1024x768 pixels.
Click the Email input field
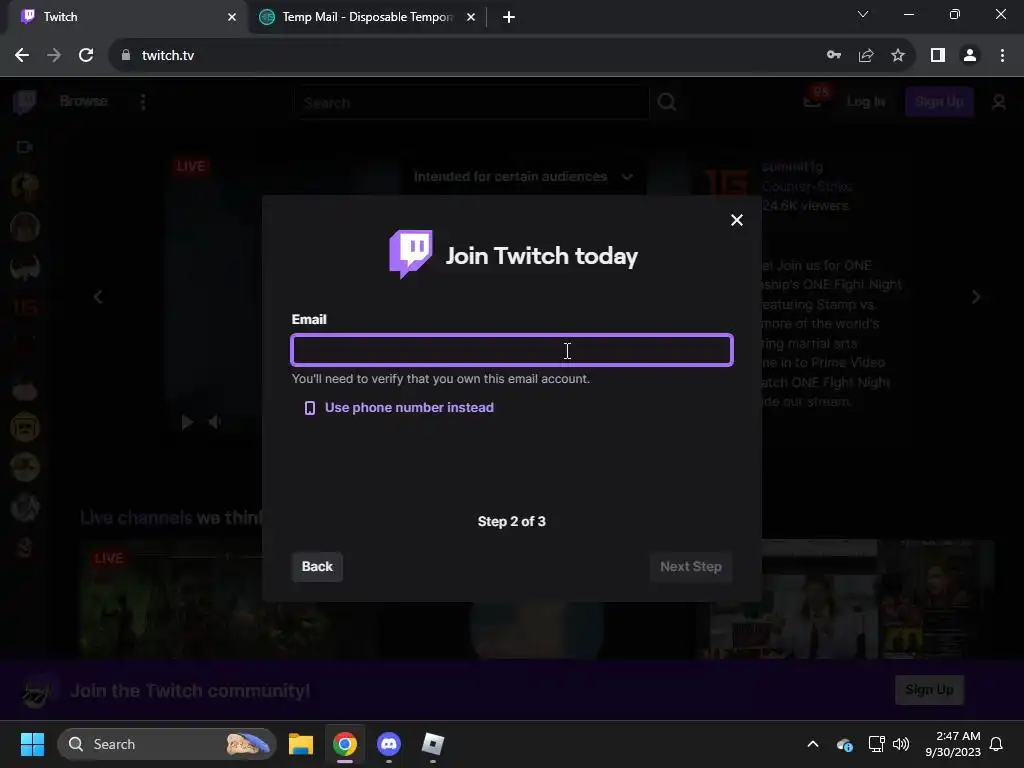[x=512, y=350]
